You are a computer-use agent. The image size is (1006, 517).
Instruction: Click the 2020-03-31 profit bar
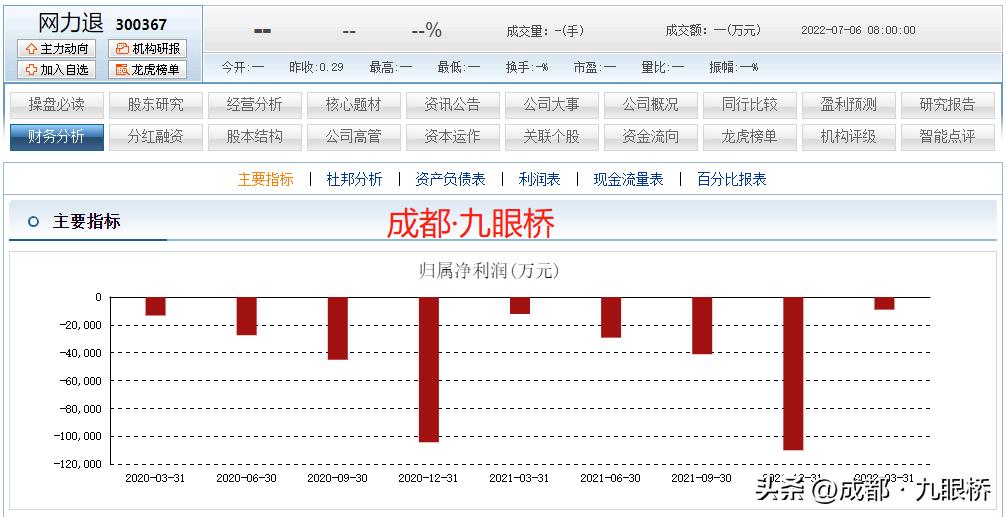155,306
